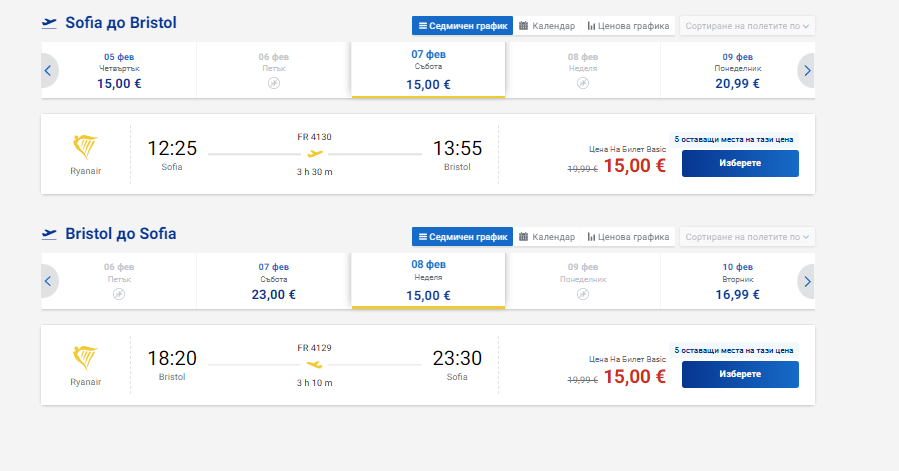Click the no-flight icon under 06 фев outbound
This screenshot has width=899, height=471.
pos(273,83)
